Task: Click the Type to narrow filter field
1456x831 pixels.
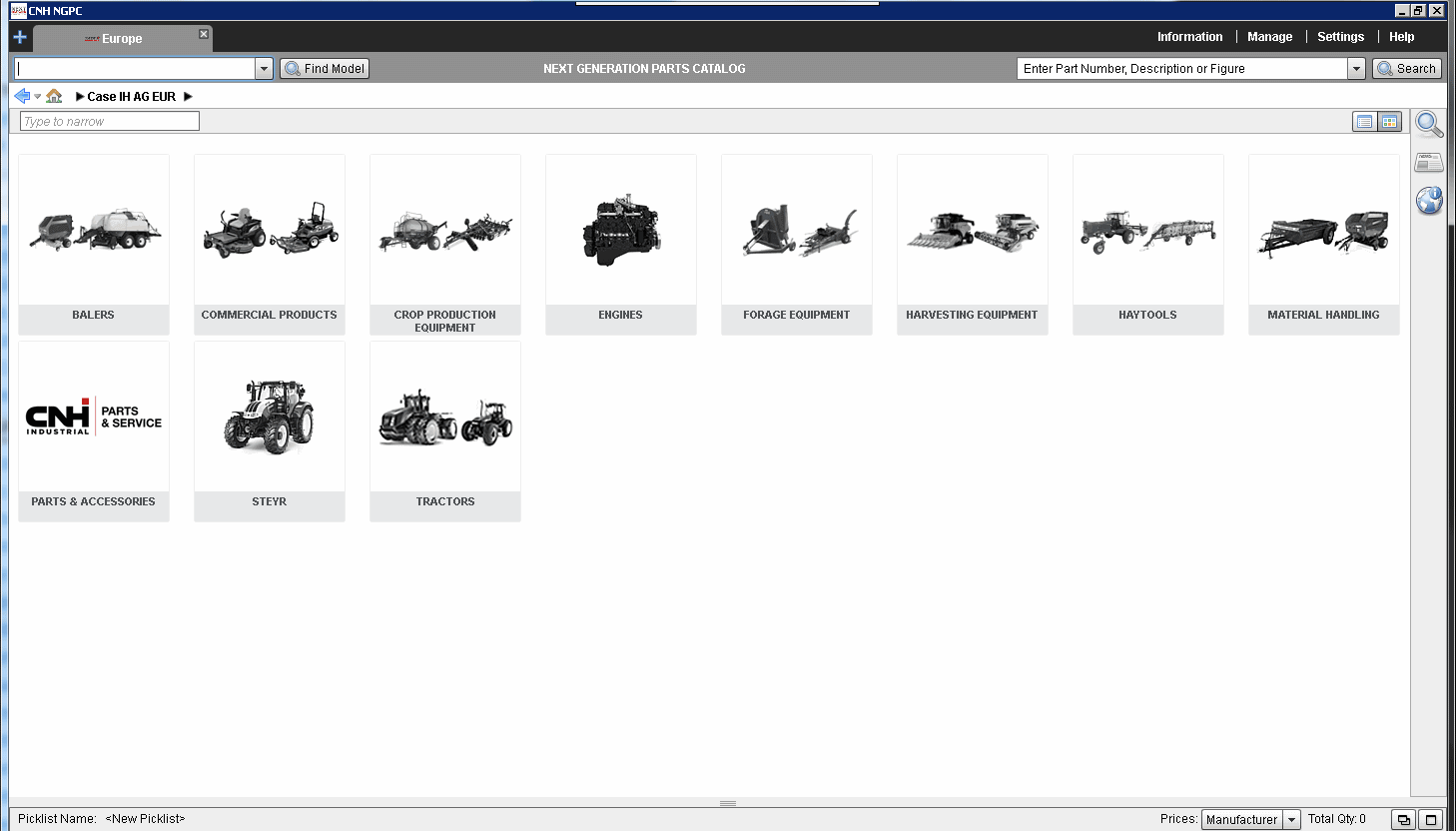Action: point(110,121)
